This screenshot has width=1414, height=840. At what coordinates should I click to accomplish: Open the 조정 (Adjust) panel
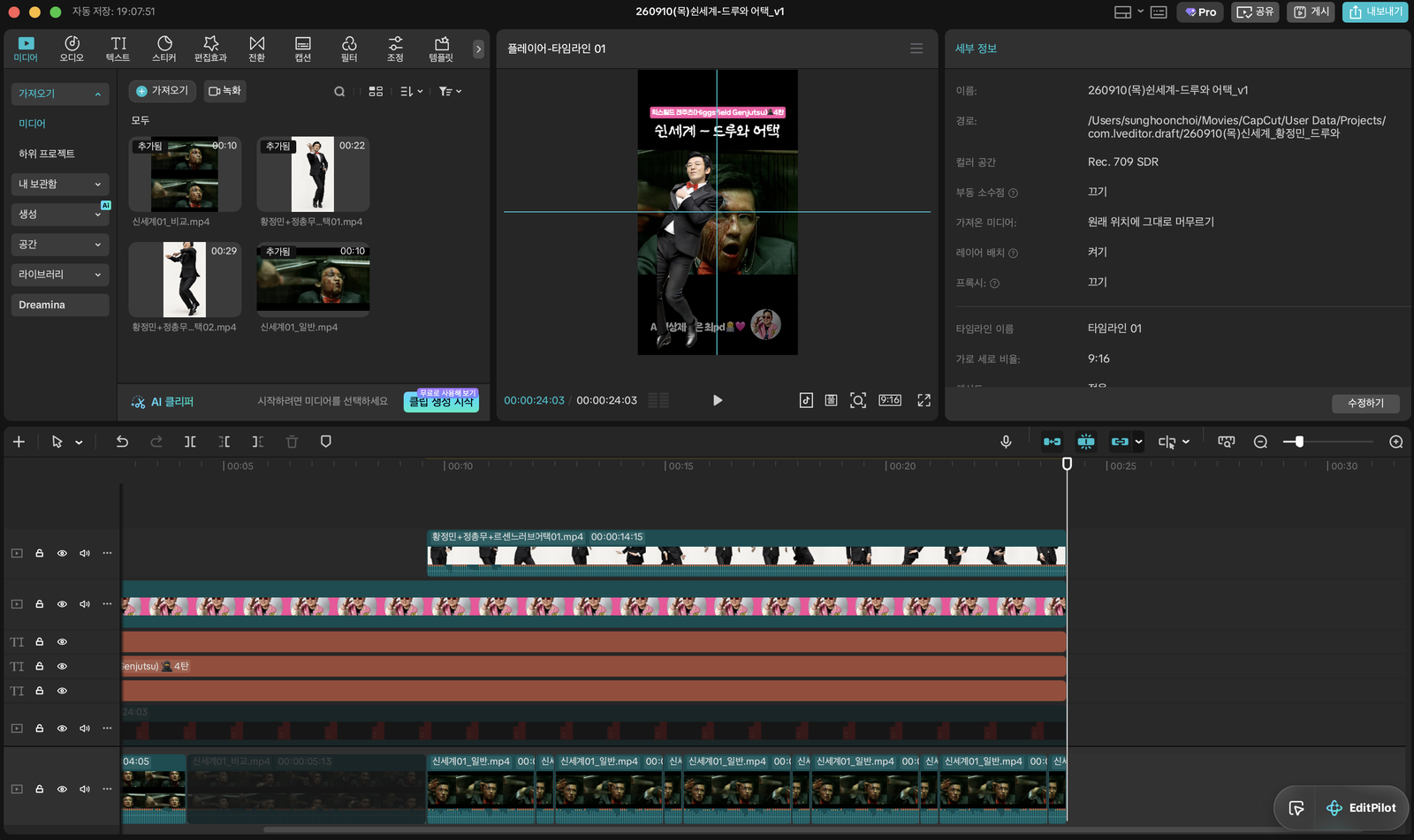tap(395, 49)
